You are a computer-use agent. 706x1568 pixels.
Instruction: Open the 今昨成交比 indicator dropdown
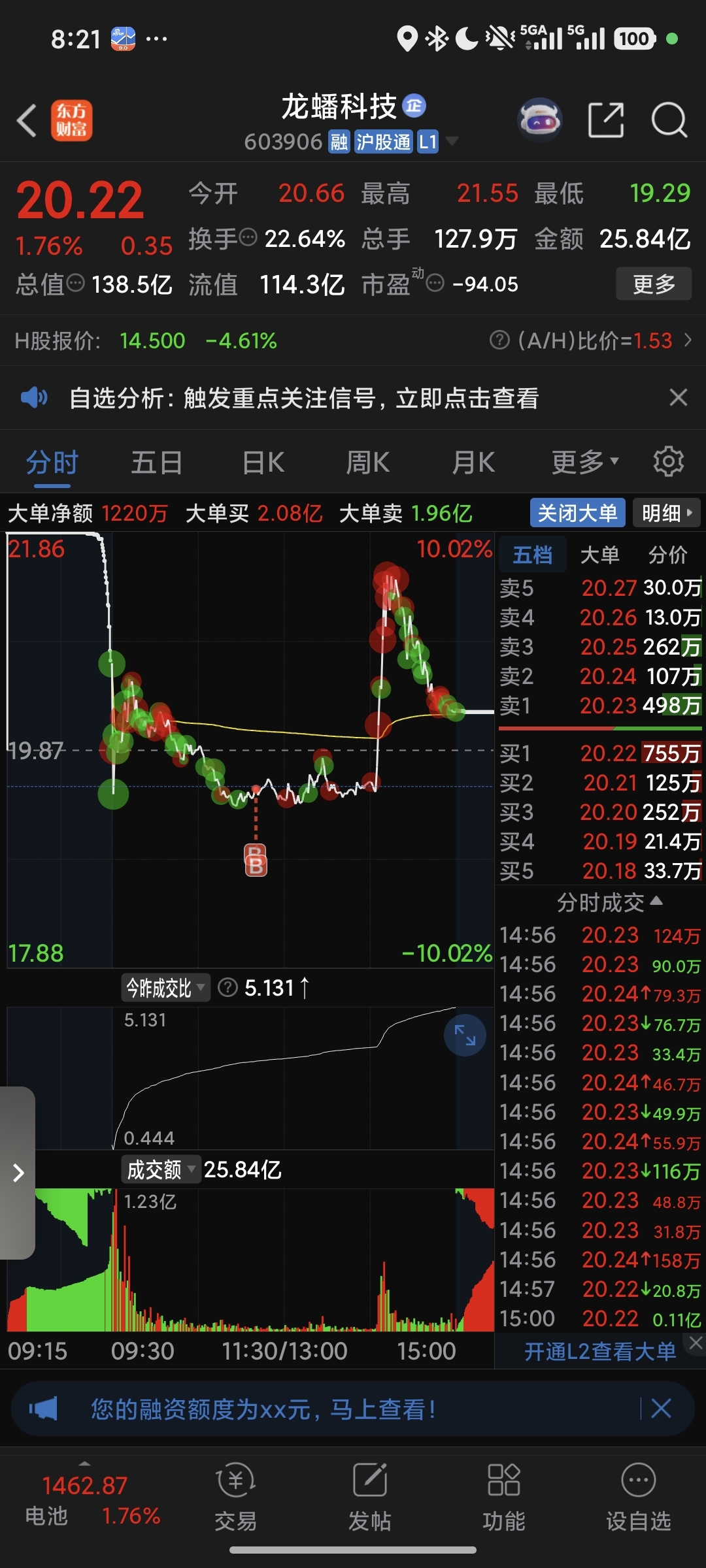[x=165, y=988]
